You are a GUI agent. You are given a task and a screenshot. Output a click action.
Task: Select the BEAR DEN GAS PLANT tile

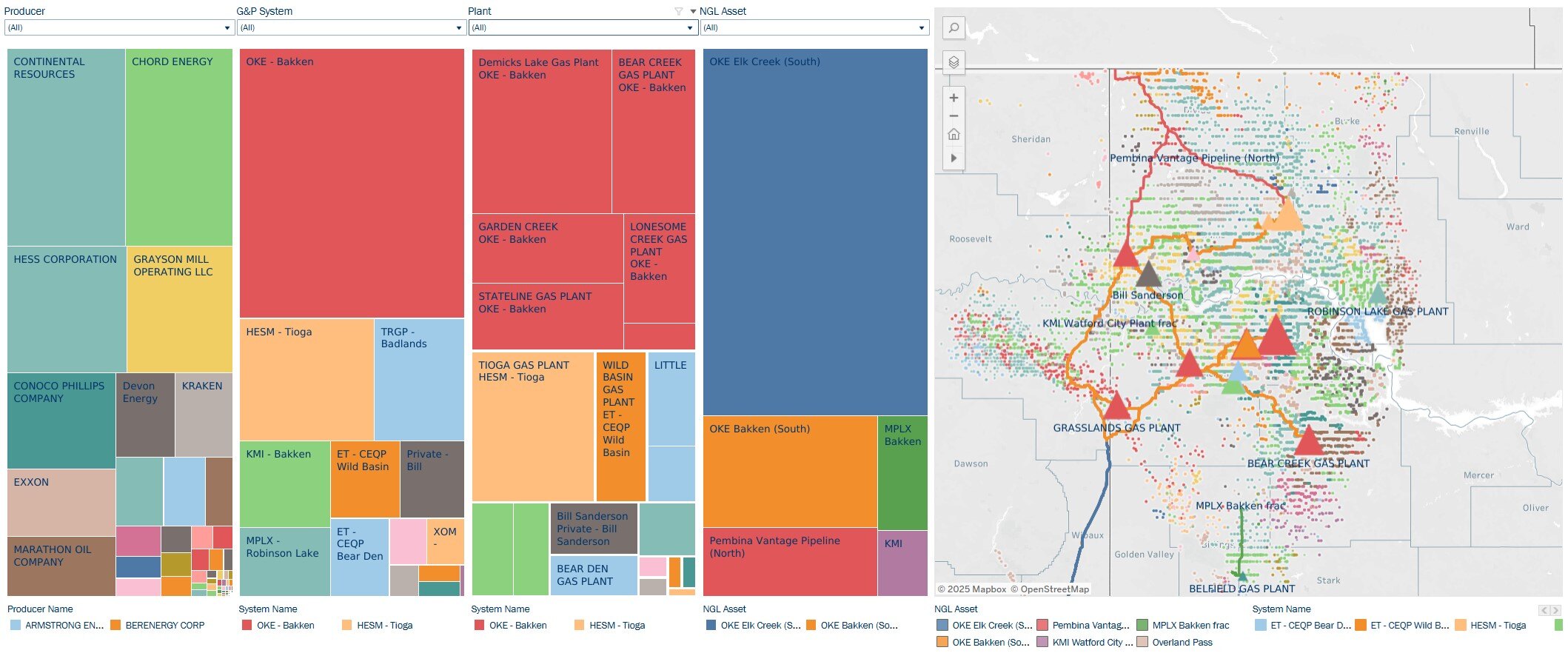click(x=593, y=575)
